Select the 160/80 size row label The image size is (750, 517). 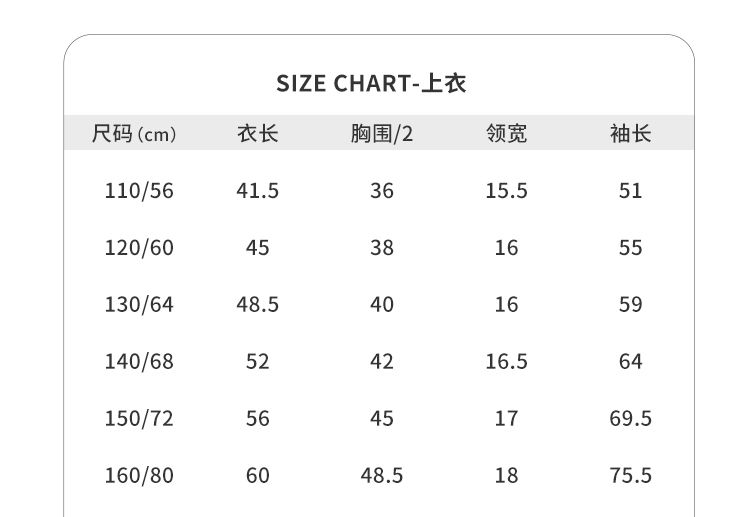[139, 476]
